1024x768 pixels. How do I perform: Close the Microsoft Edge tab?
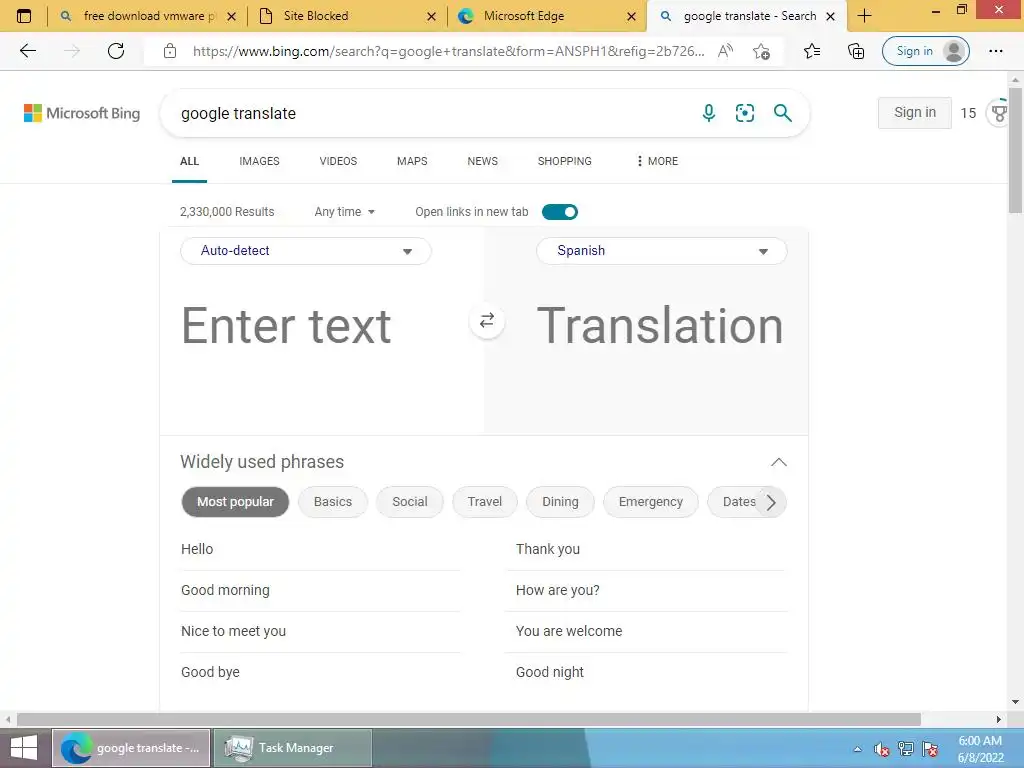tap(631, 16)
